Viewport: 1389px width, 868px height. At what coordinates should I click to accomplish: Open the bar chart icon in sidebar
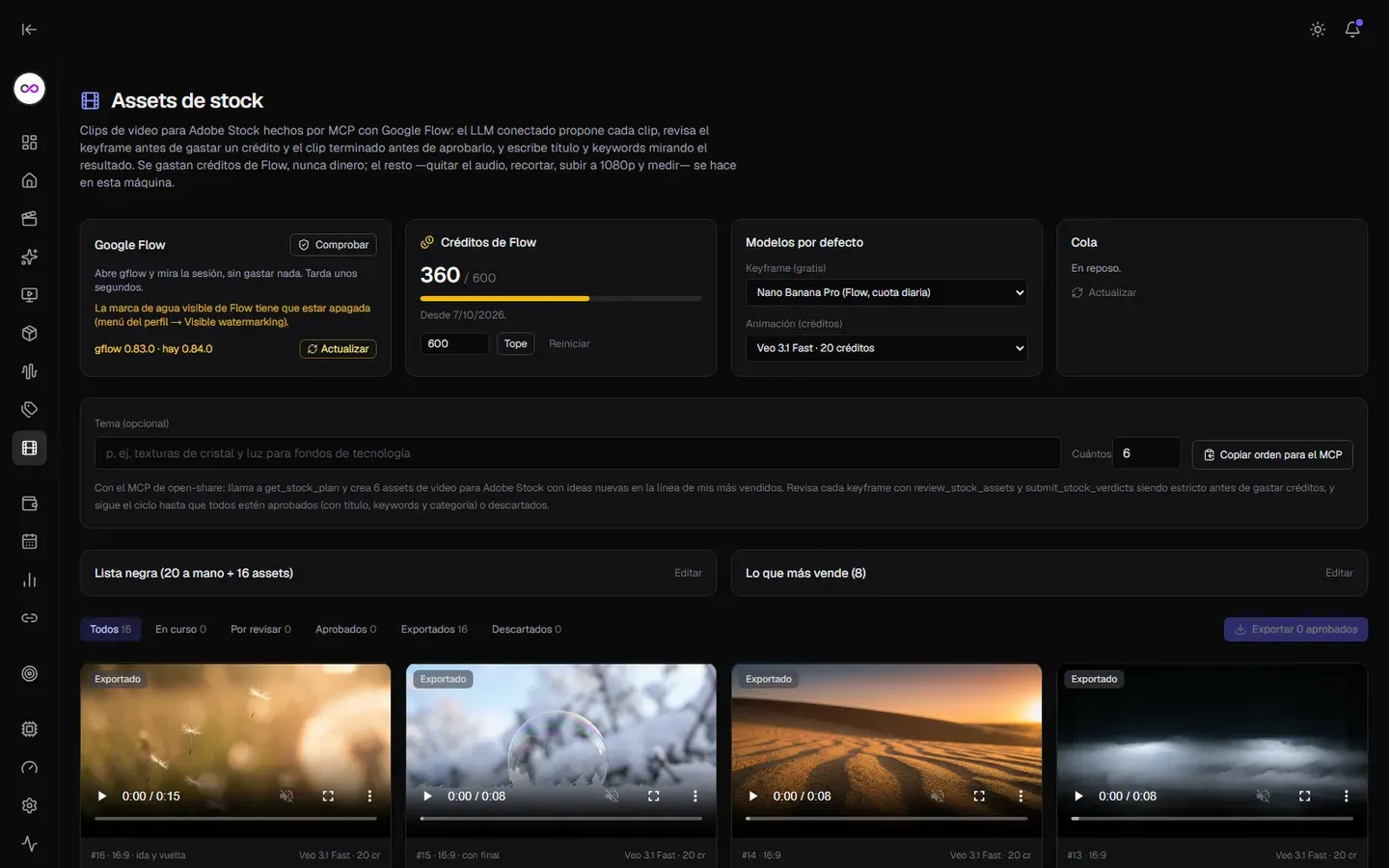(x=30, y=580)
